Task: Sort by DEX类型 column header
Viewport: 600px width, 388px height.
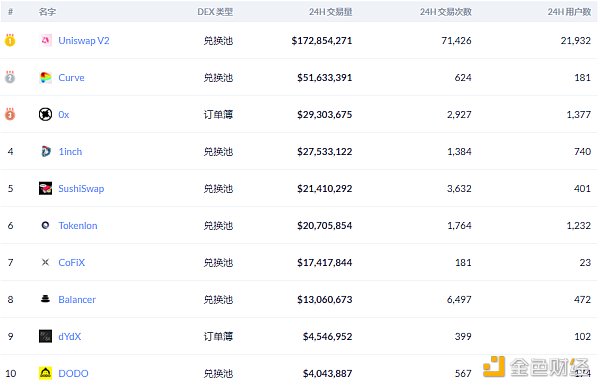Action: tap(215, 12)
